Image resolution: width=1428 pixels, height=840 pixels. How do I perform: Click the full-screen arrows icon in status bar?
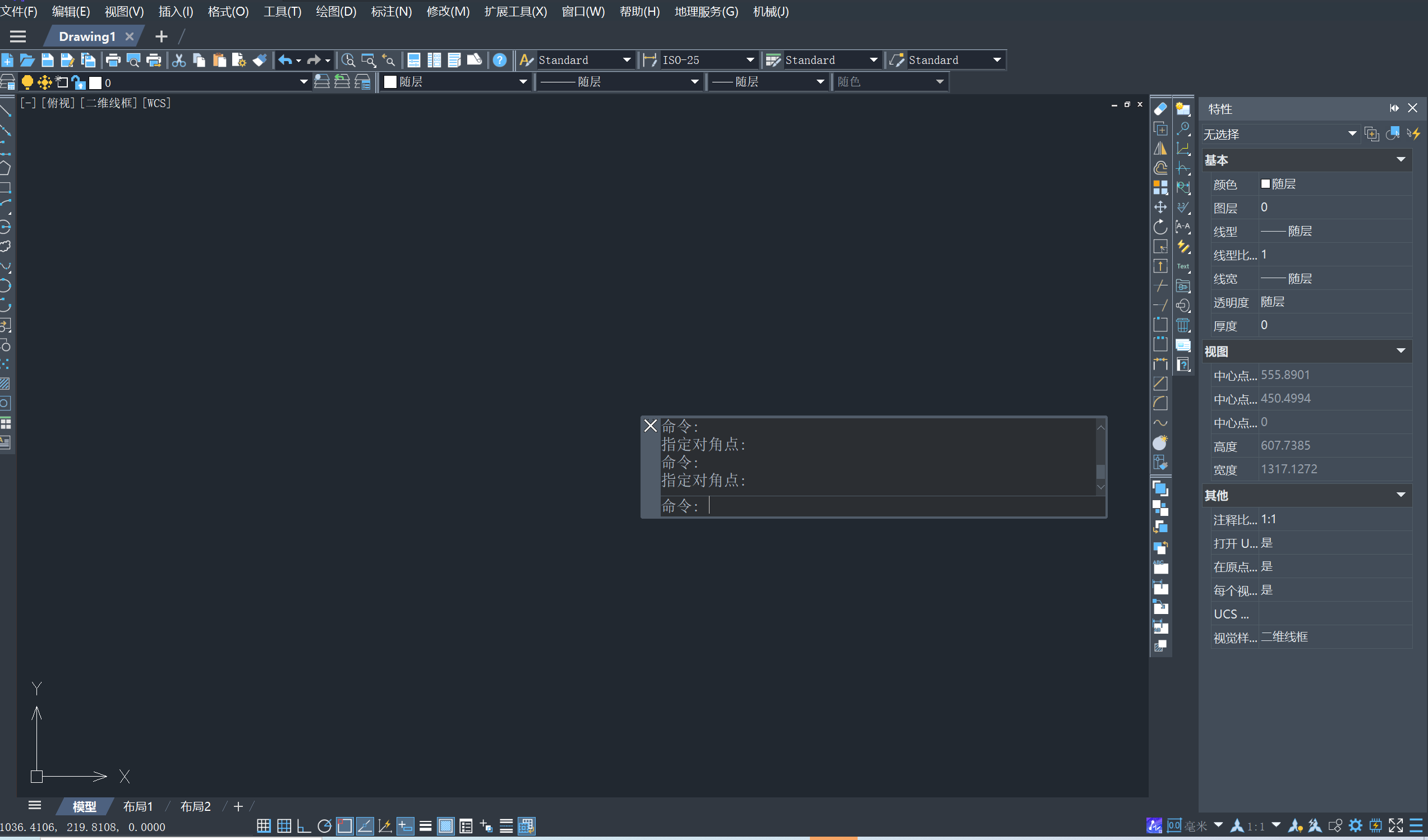[1395, 826]
